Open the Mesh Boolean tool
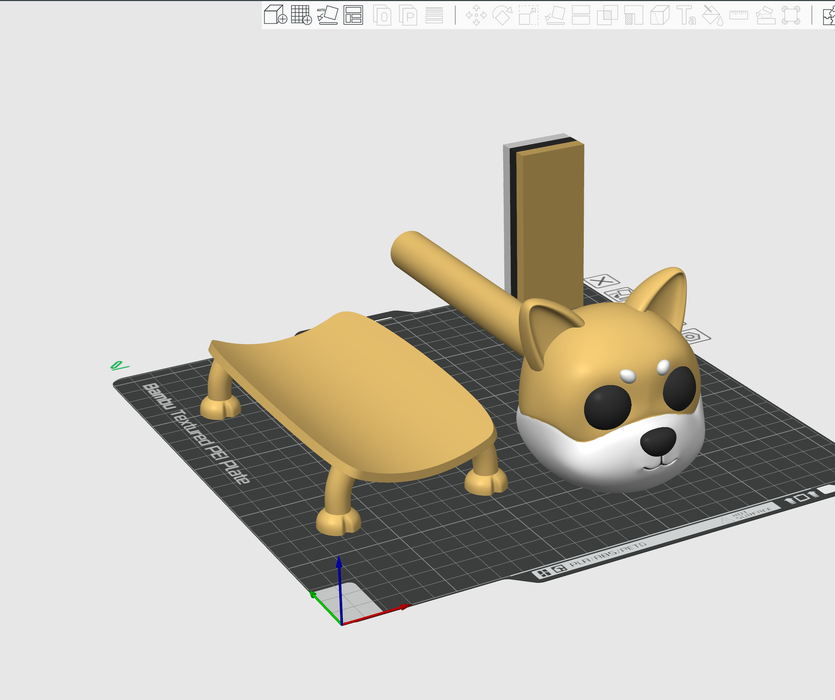 pyautogui.click(x=607, y=15)
